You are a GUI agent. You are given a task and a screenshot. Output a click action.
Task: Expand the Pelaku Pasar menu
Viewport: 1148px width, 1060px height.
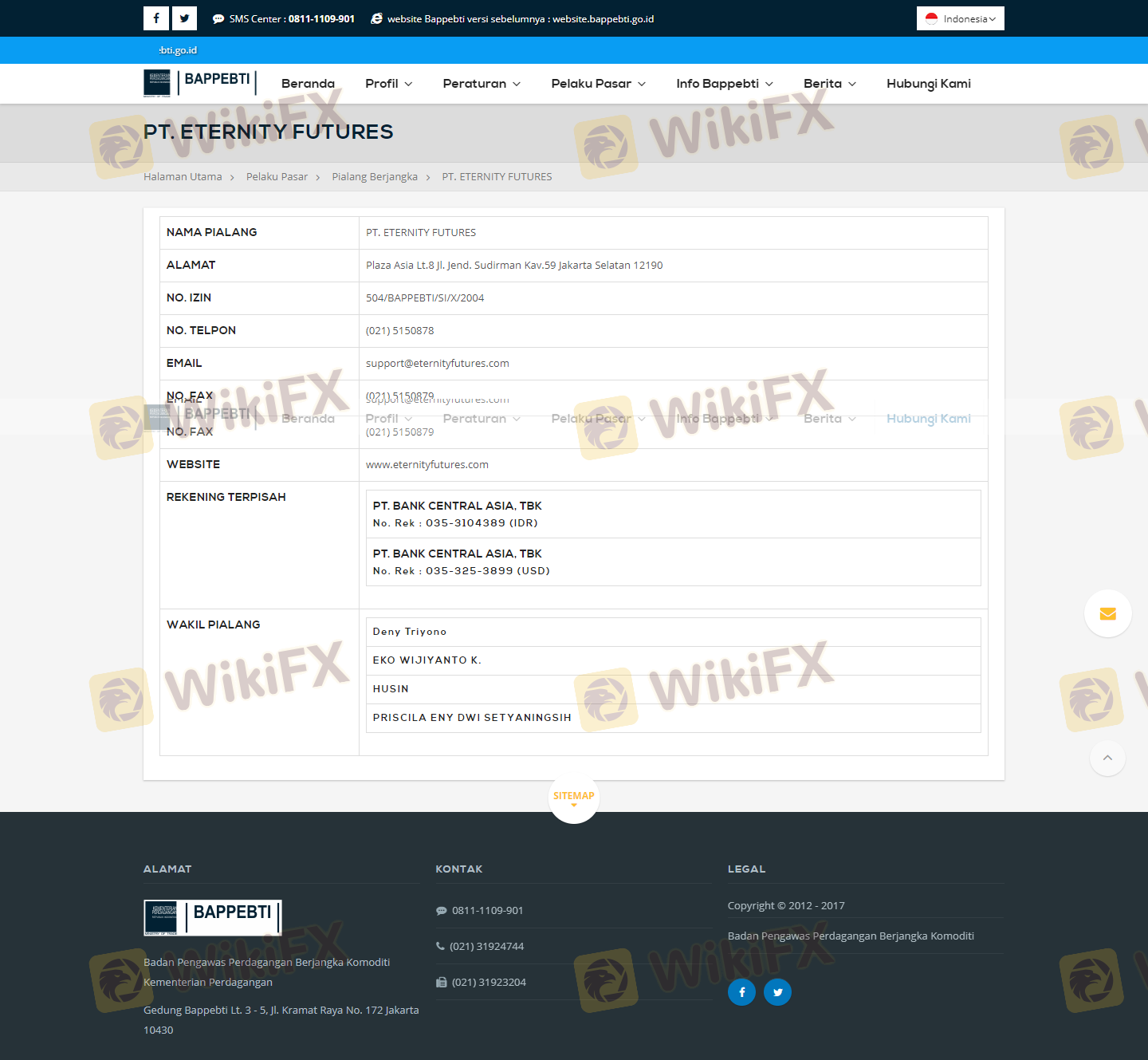point(598,84)
